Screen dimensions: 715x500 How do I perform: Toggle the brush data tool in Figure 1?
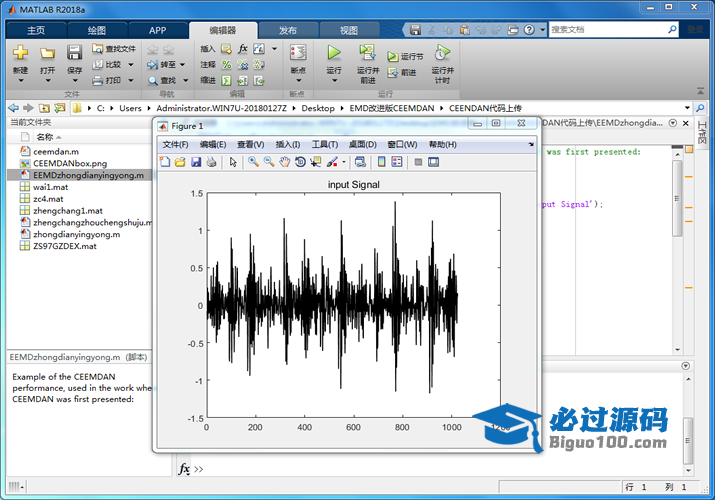[332, 162]
